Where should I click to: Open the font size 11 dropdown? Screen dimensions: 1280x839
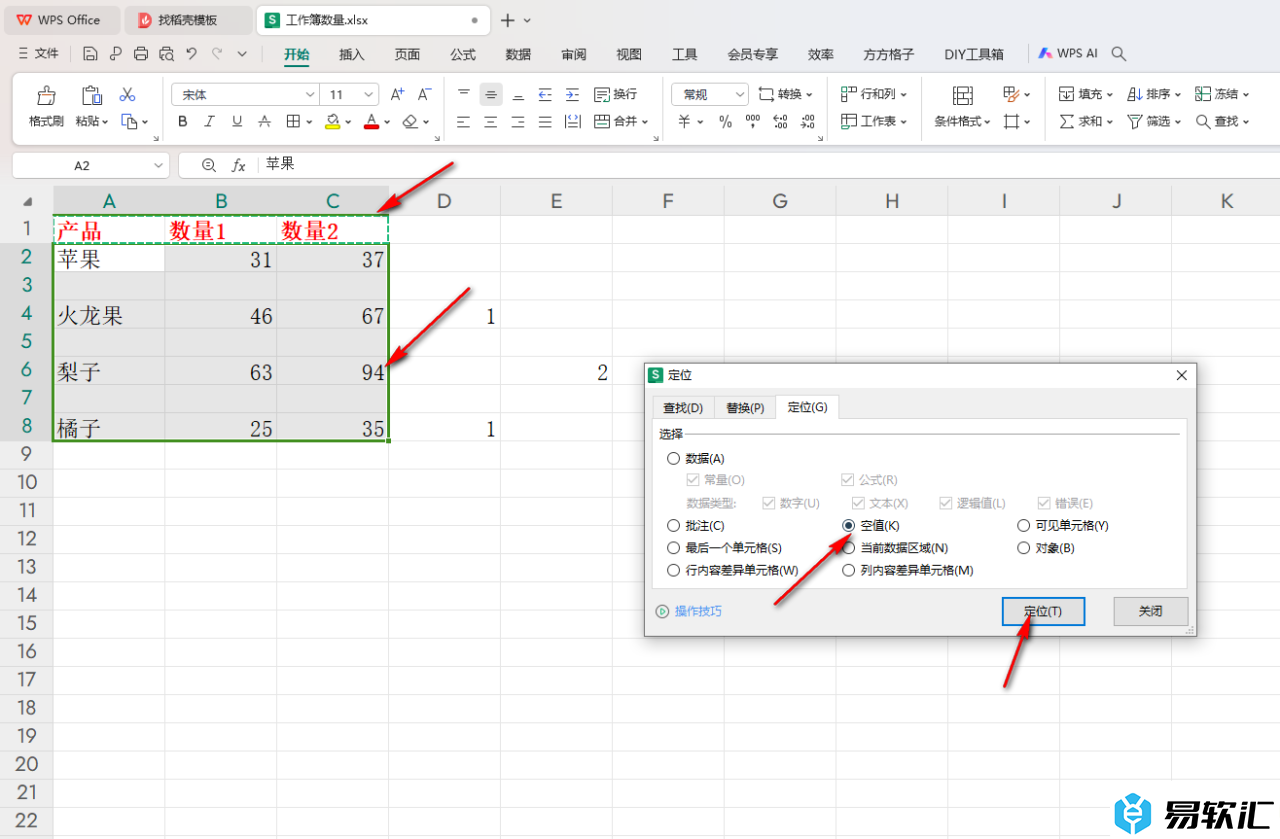pos(369,95)
